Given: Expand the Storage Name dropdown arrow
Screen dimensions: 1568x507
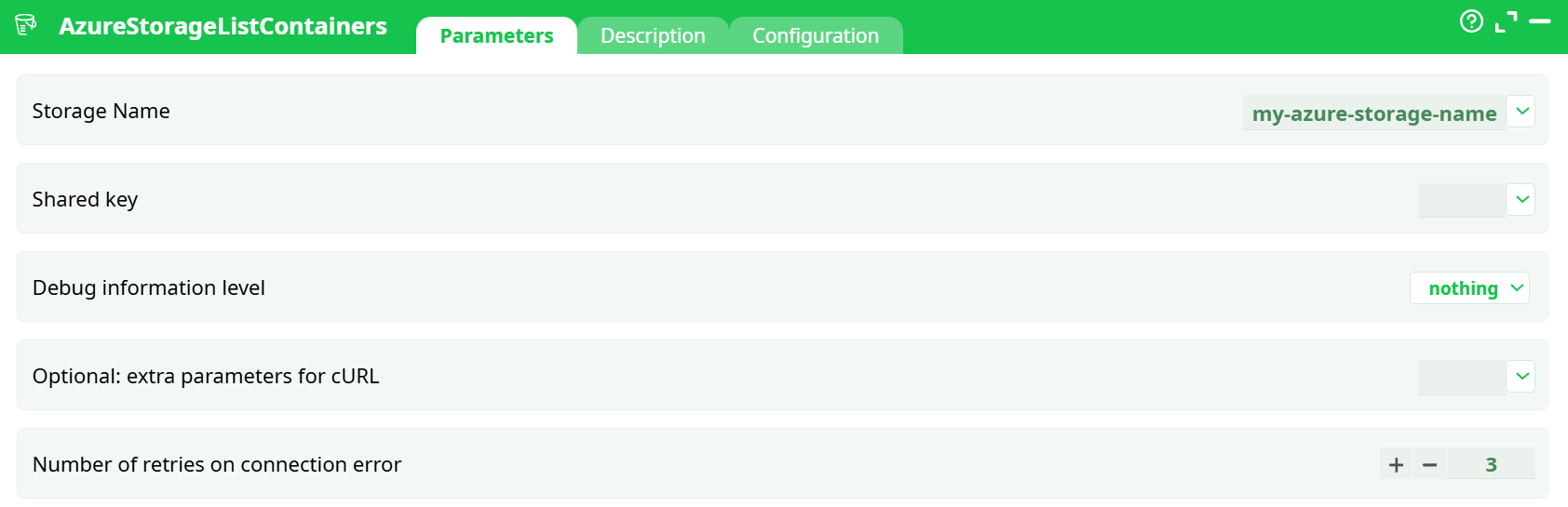Looking at the screenshot, I should pos(1521,112).
